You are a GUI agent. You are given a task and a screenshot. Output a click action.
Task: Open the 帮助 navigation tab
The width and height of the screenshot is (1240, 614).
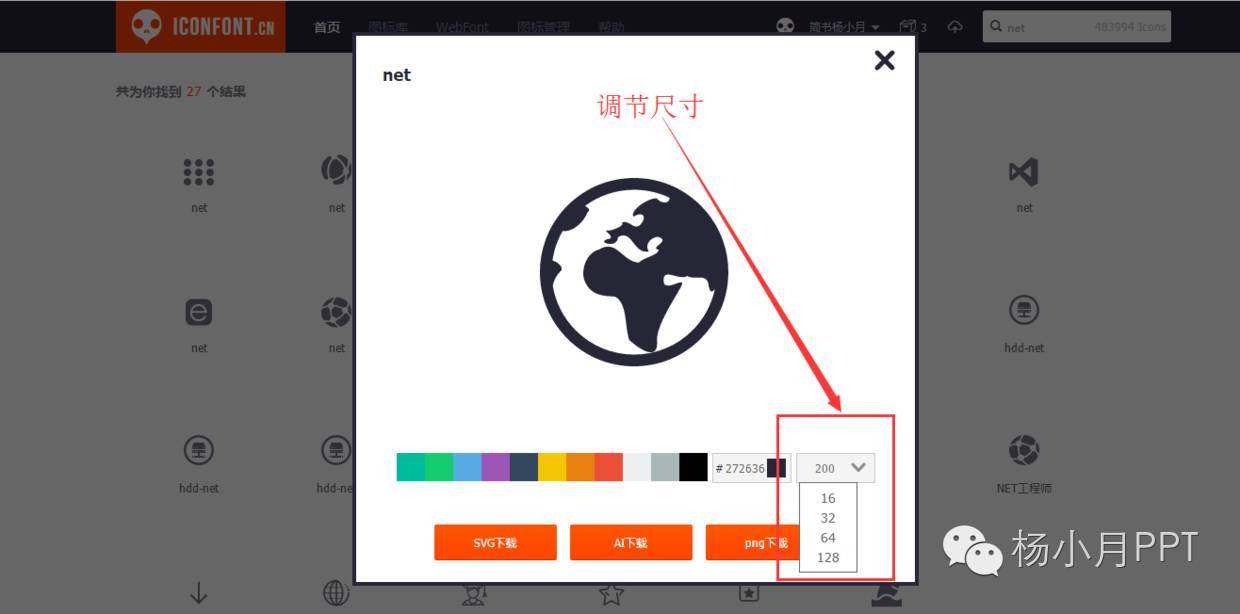[611, 27]
